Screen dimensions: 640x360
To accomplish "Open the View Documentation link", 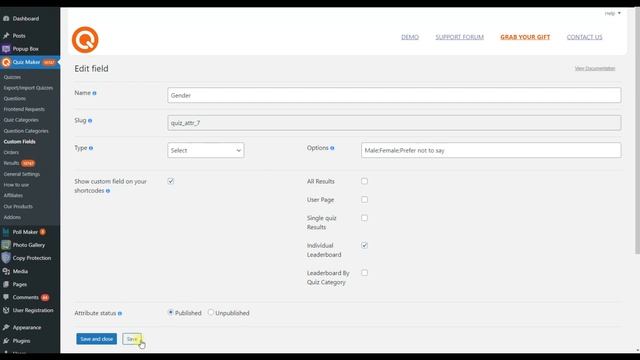I will tap(595, 68).
